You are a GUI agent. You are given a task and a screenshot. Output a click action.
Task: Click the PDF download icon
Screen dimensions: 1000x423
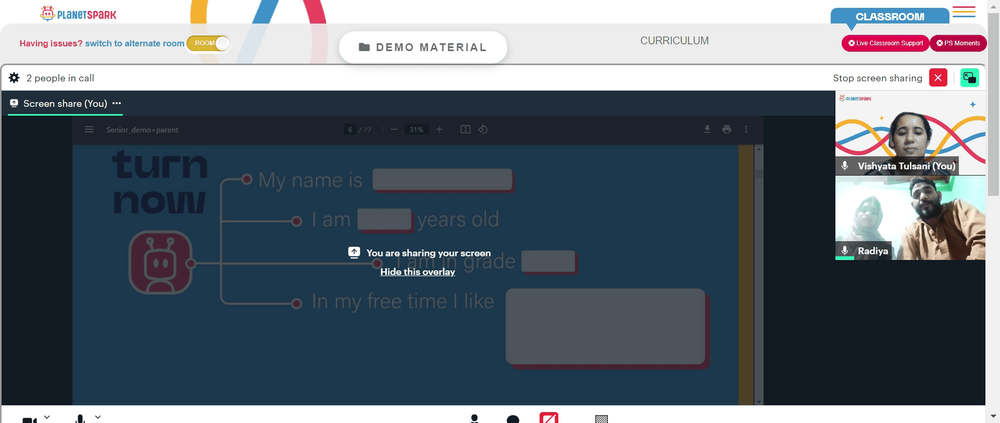[x=707, y=130]
